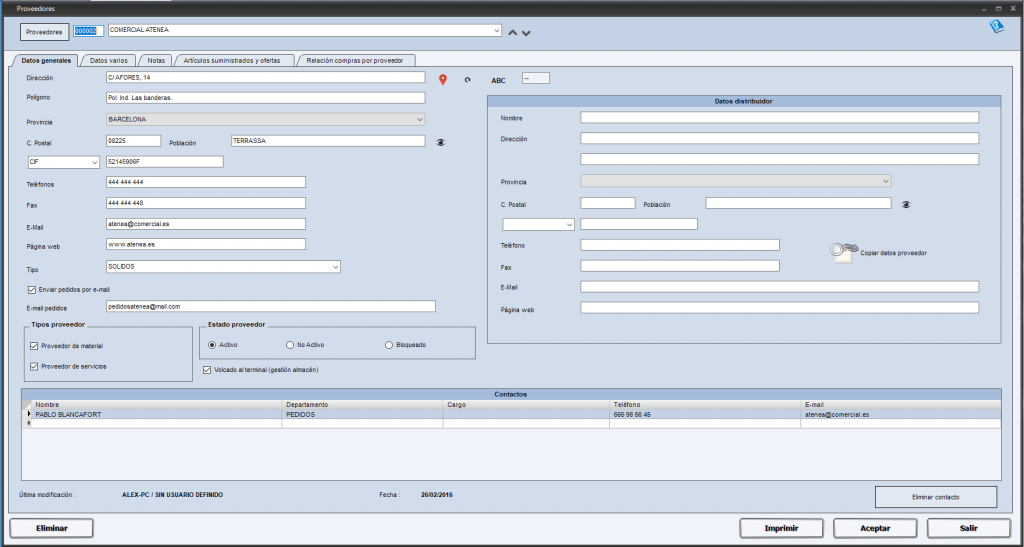Open distributor document type dropdown
Viewport: 1024px width, 547px height.
click(x=569, y=225)
